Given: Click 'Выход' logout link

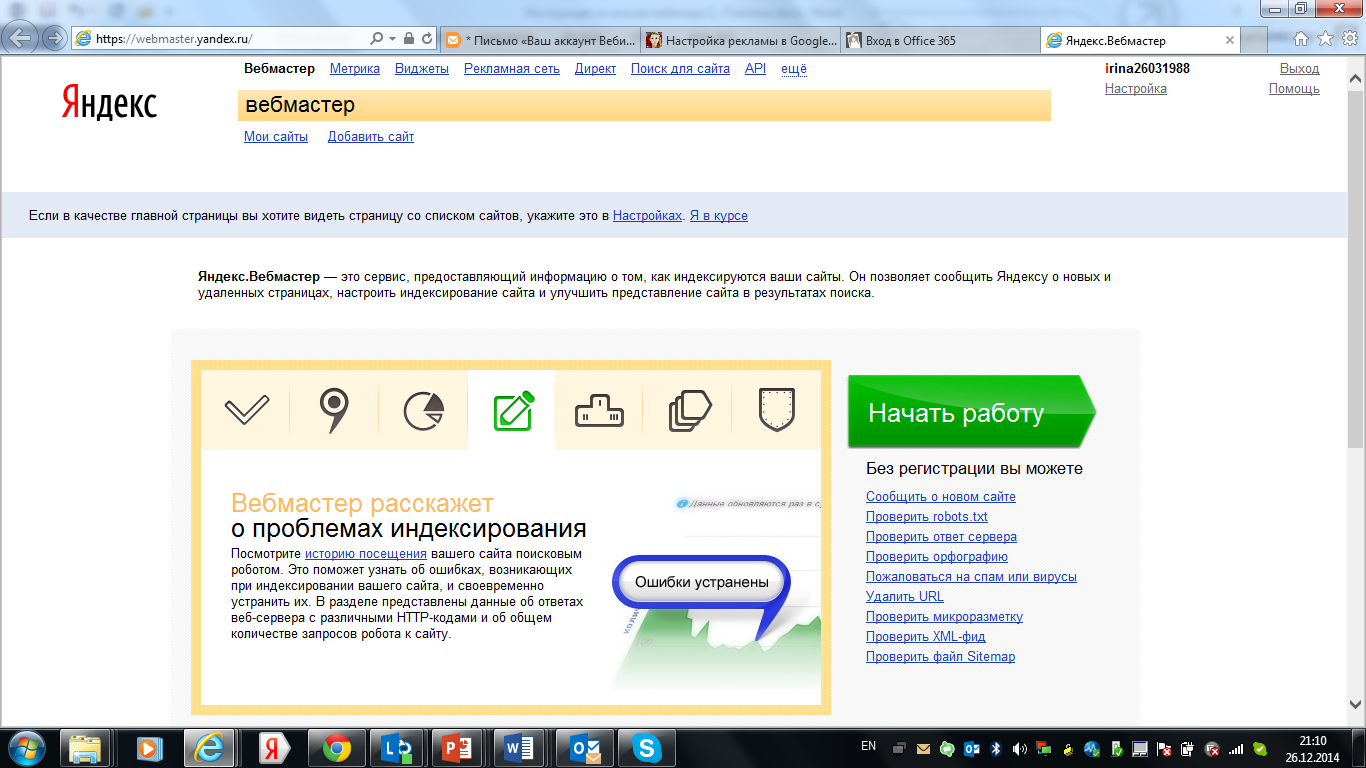Looking at the screenshot, I should tap(1300, 69).
